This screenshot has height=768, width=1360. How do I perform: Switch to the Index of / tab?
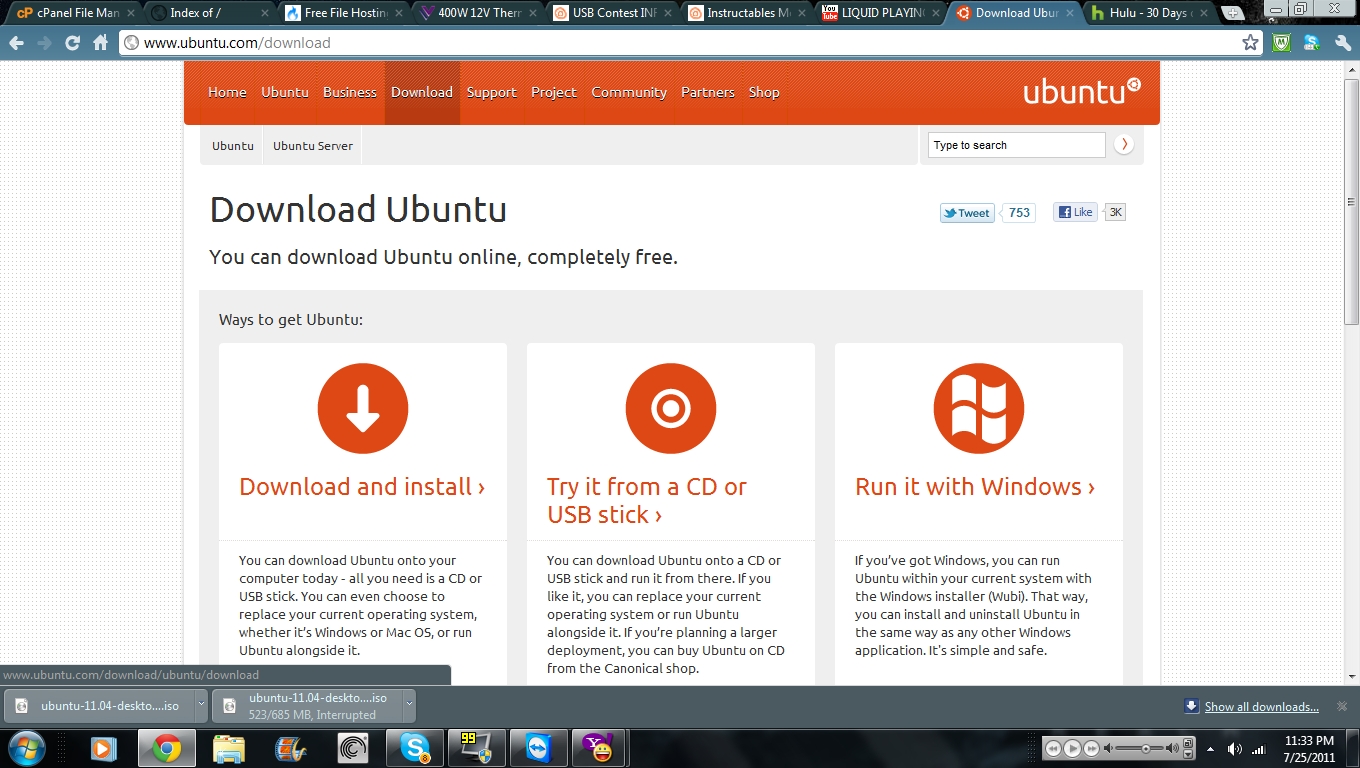click(x=208, y=13)
